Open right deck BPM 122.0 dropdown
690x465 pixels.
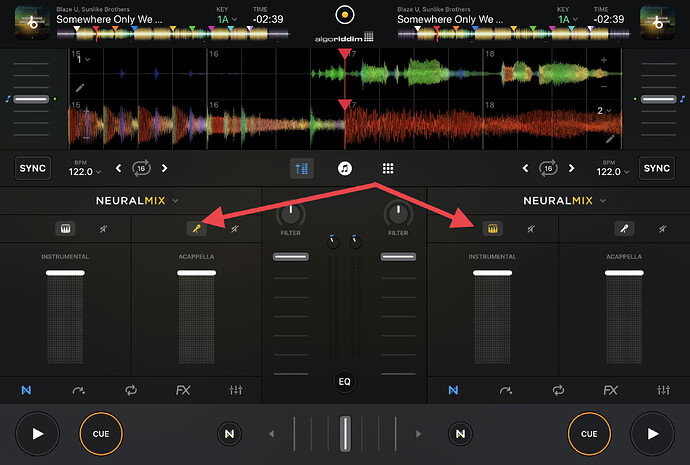tap(613, 168)
